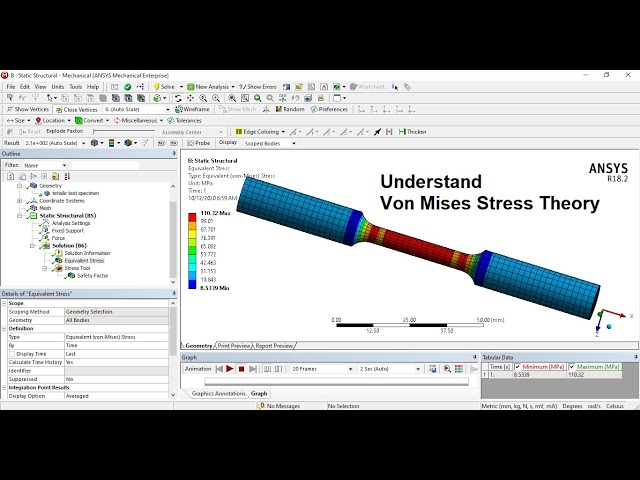
Task: Click the red maximum legend color band
Action: pos(192,217)
